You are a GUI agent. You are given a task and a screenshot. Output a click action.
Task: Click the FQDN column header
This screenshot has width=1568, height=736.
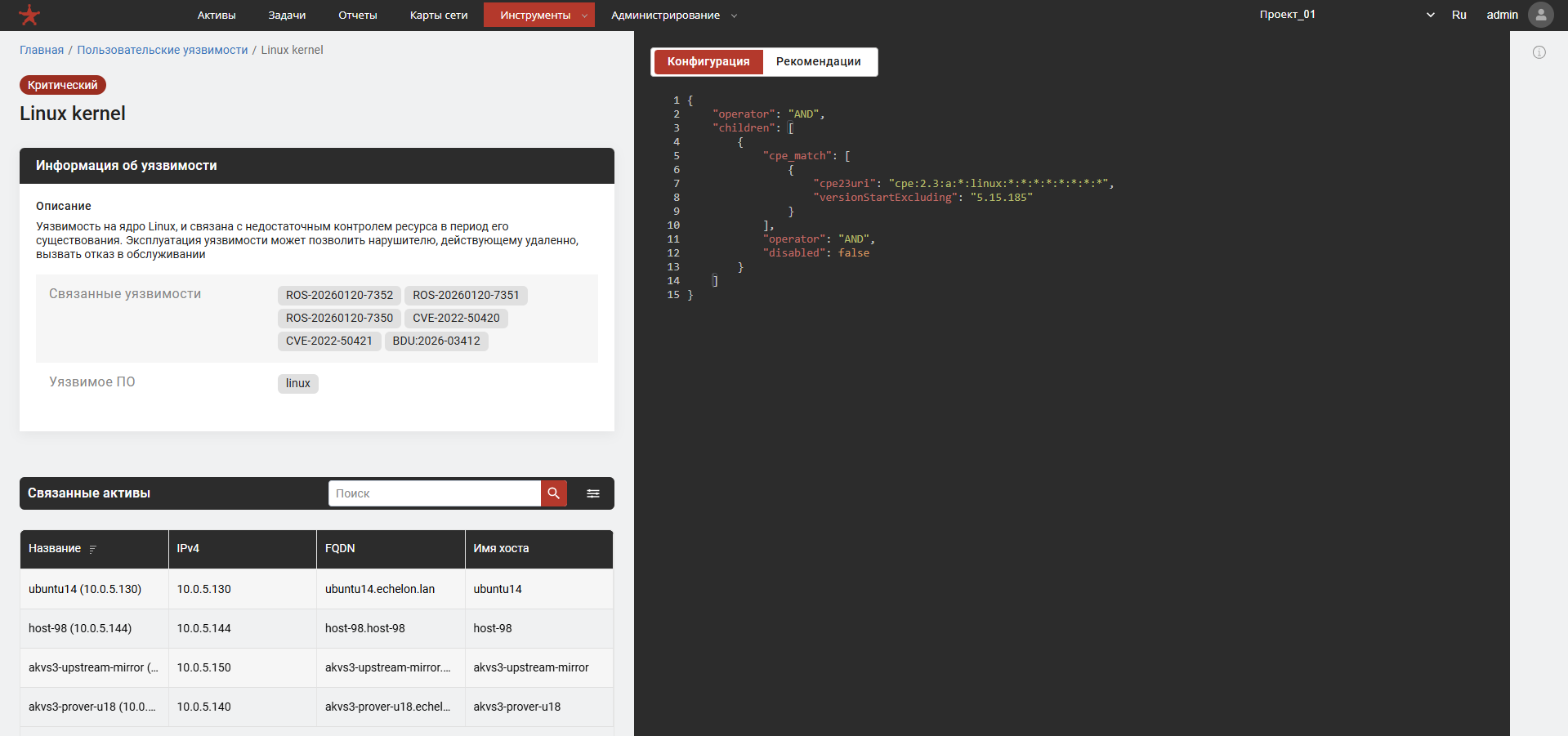[x=391, y=549]
